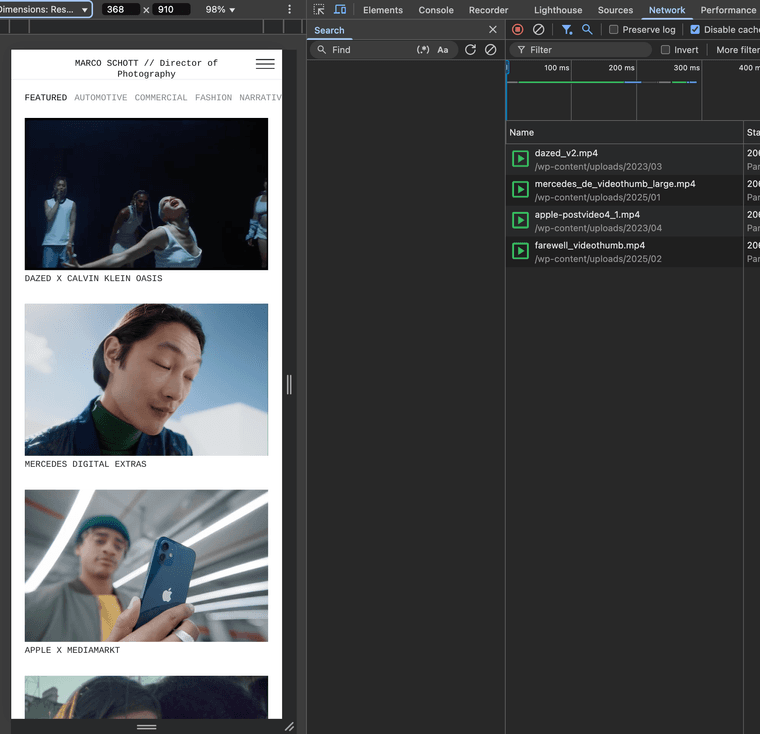Click the viewport right edge handle
The width and height of the screenshot is (760, 734).
pyautogui.click(x=289, y=384)
